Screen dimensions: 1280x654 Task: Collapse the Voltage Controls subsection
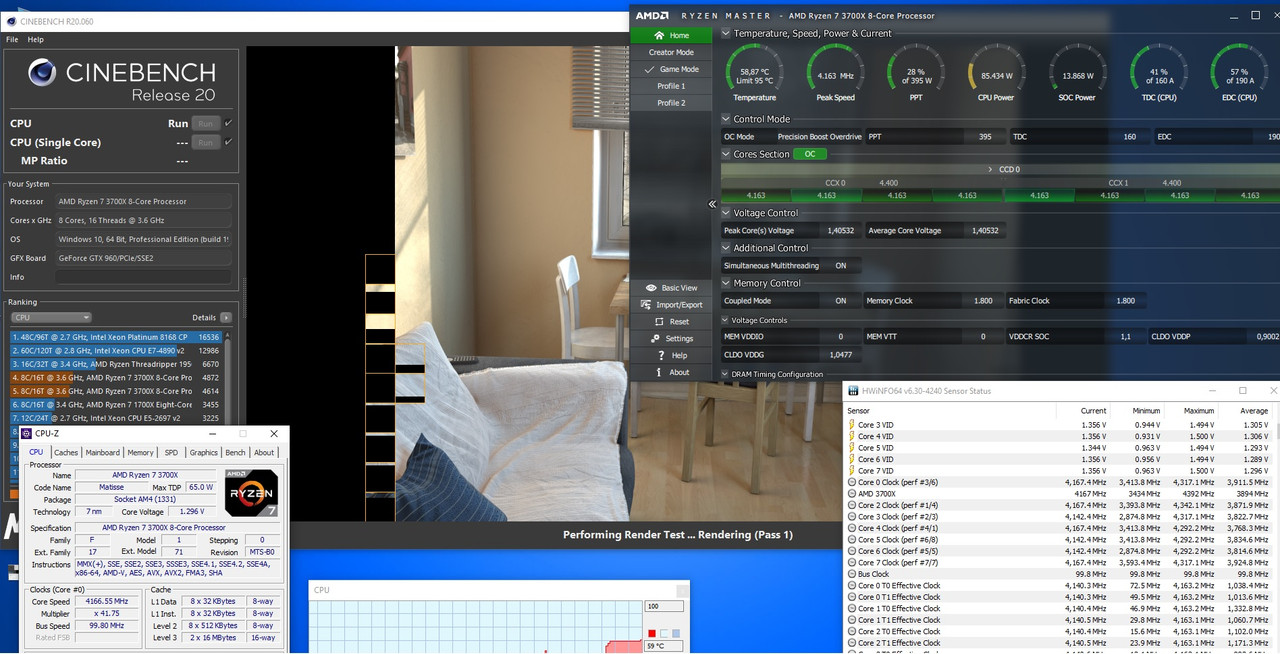point(726,320)
